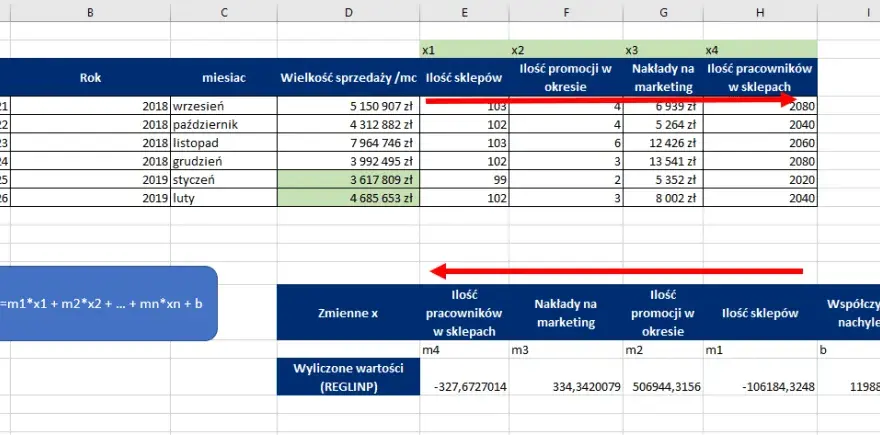Click the green cell 3 617 809 zł
880x435 pixels.
(349, 180)
